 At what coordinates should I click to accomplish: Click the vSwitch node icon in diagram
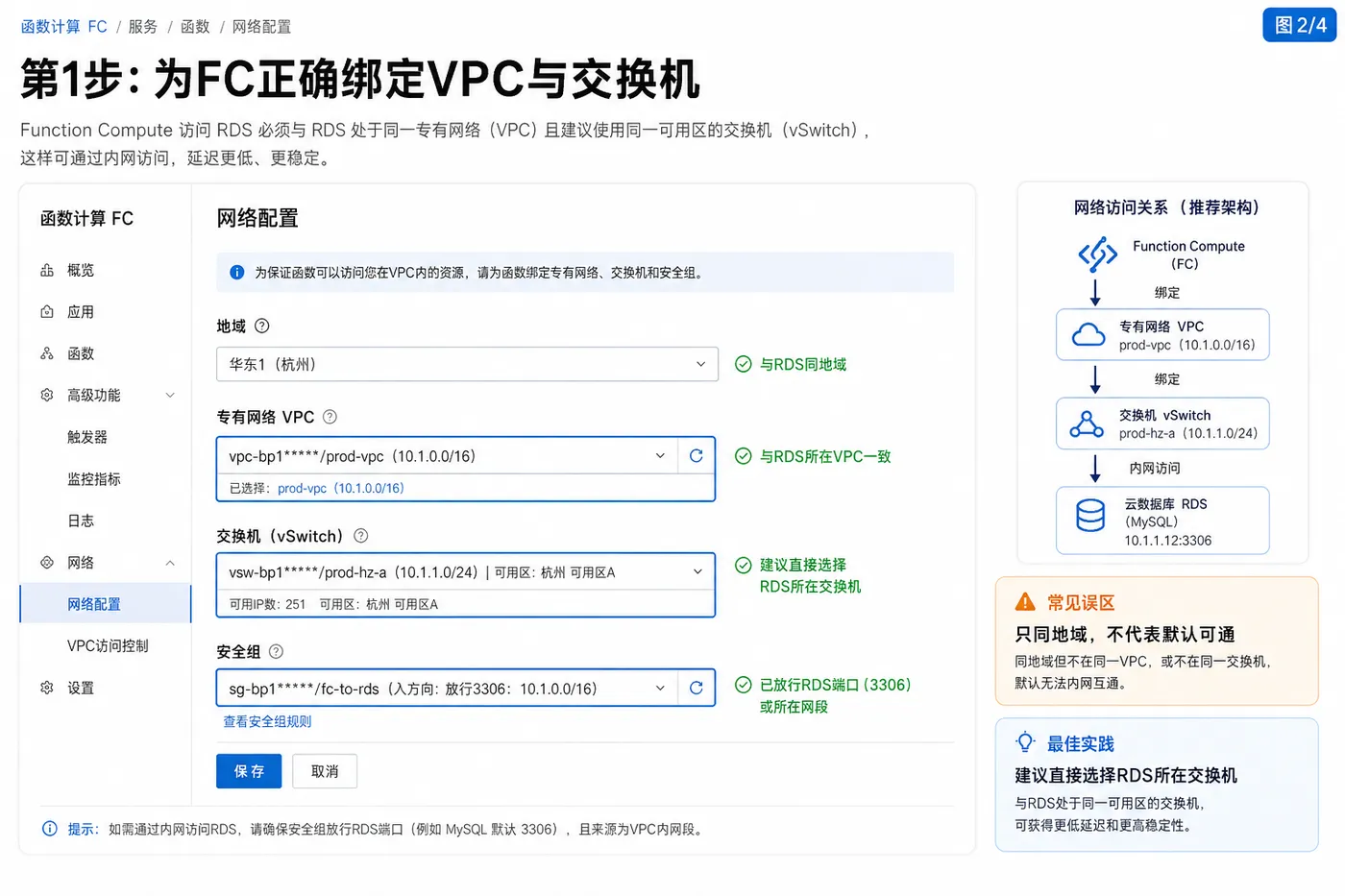1087,424
